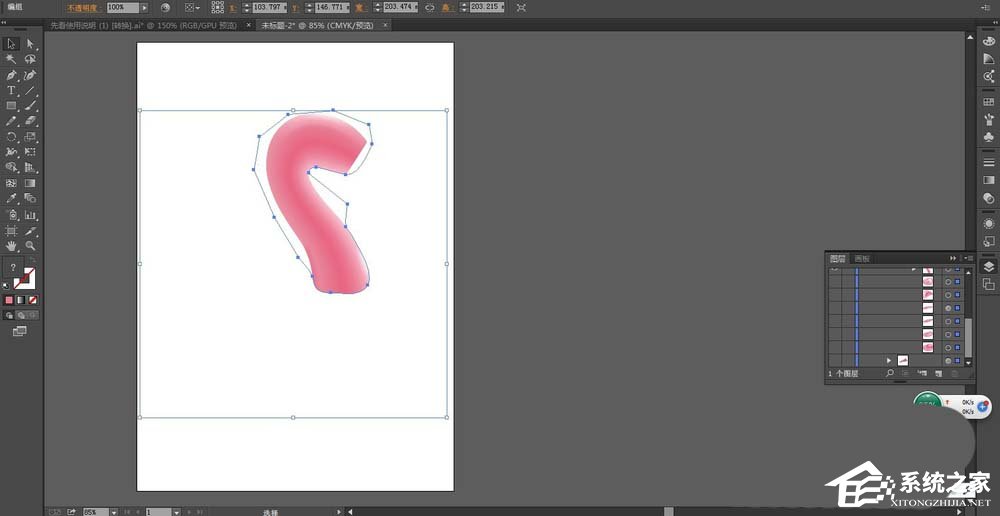Select the Pencil tool
The width and height of the screenshot is (1000, 516).
11,121
